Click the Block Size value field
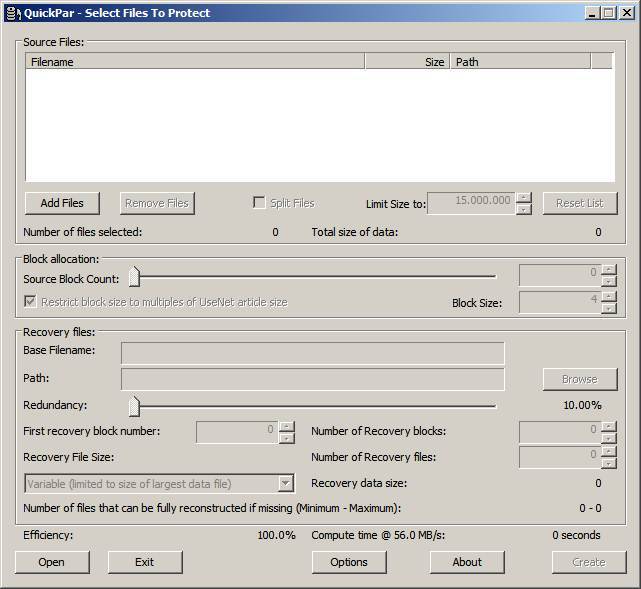Image resolution: width=641 pixels, height=589 pixels. (x=560, y=302)
